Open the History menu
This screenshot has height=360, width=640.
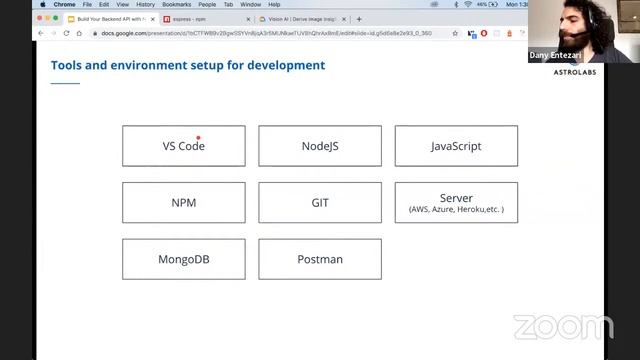[x=145, y=4]
